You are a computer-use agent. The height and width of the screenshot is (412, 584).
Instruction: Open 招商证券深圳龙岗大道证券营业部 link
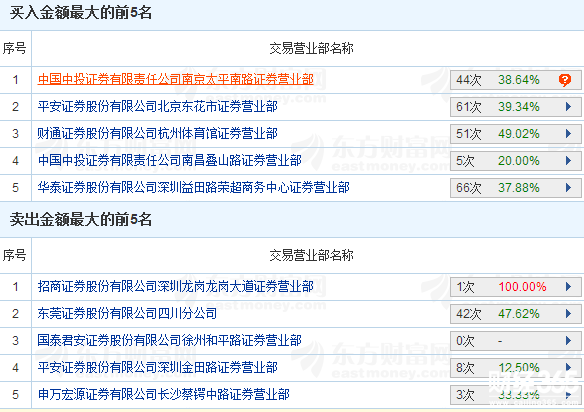[x=175, y=286]
